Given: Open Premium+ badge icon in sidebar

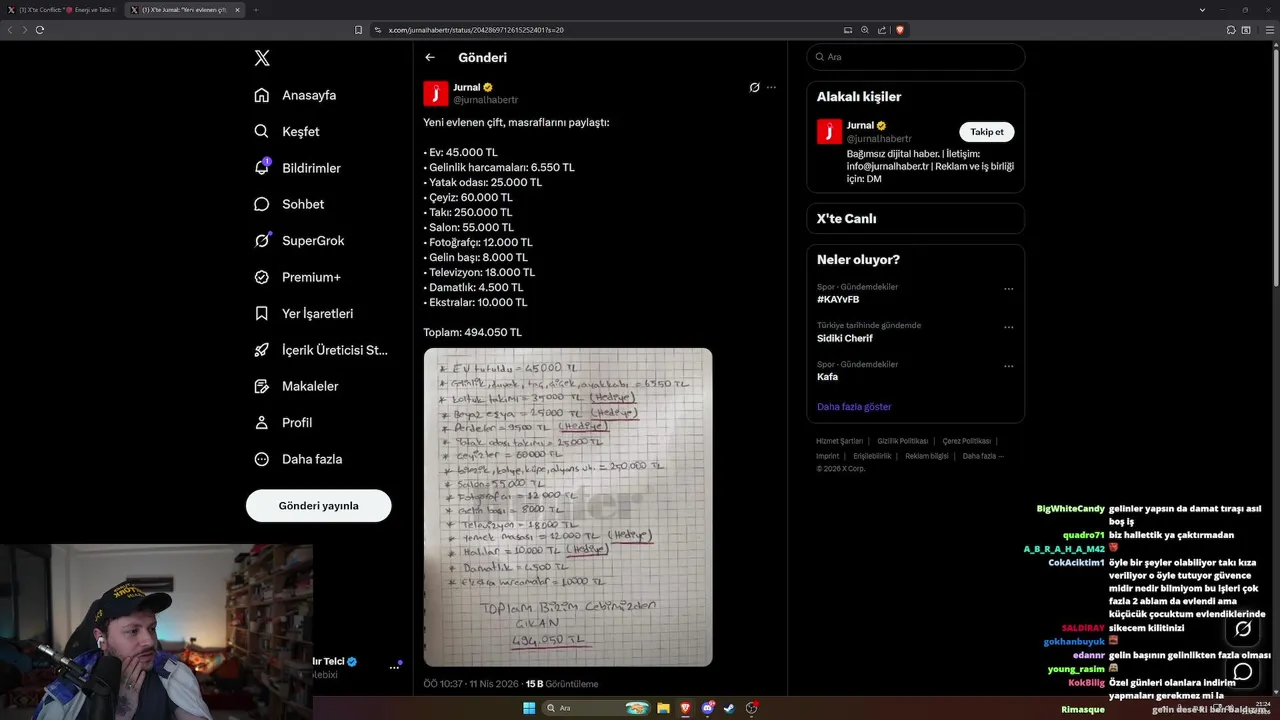Looking at the screenshot, I should [262, 277].
